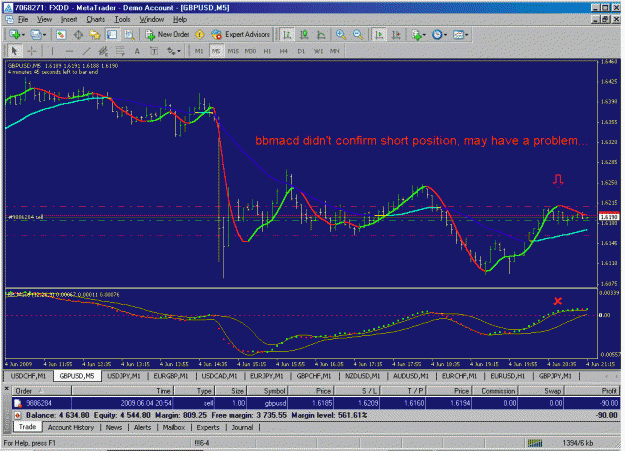The width and height of the screenshot is (625, 451).
Task: Open the Indicators list icon
Action: pyautogui.click(x=417, y=35)
